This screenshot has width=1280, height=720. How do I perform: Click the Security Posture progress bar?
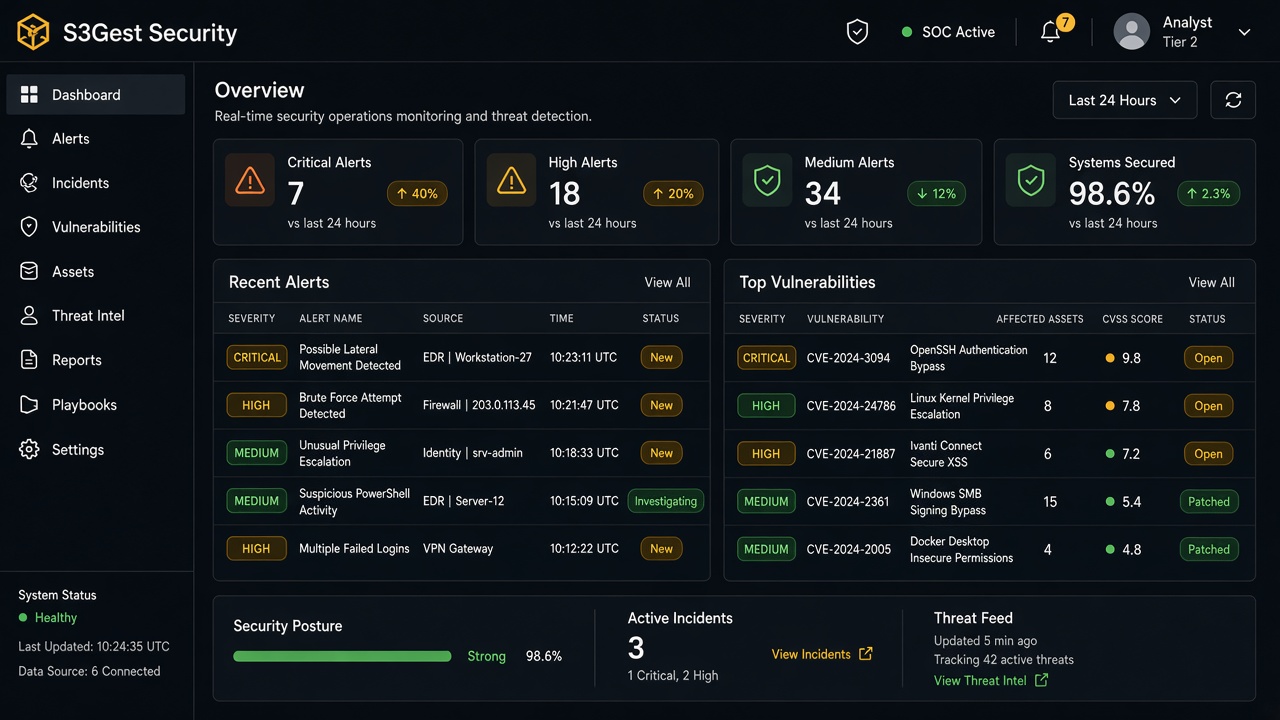[342, 656]
